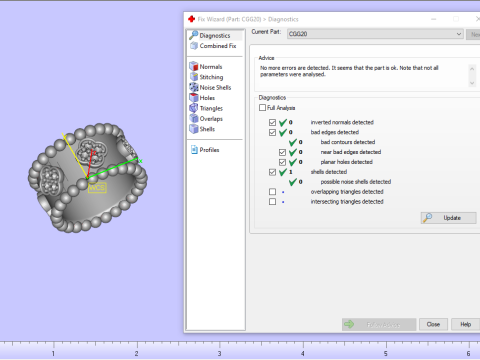Uncheck near bad edges detected checkbox
Image resolution: width=480 pixels, height=360 pixels.
(x=282, y=152)
